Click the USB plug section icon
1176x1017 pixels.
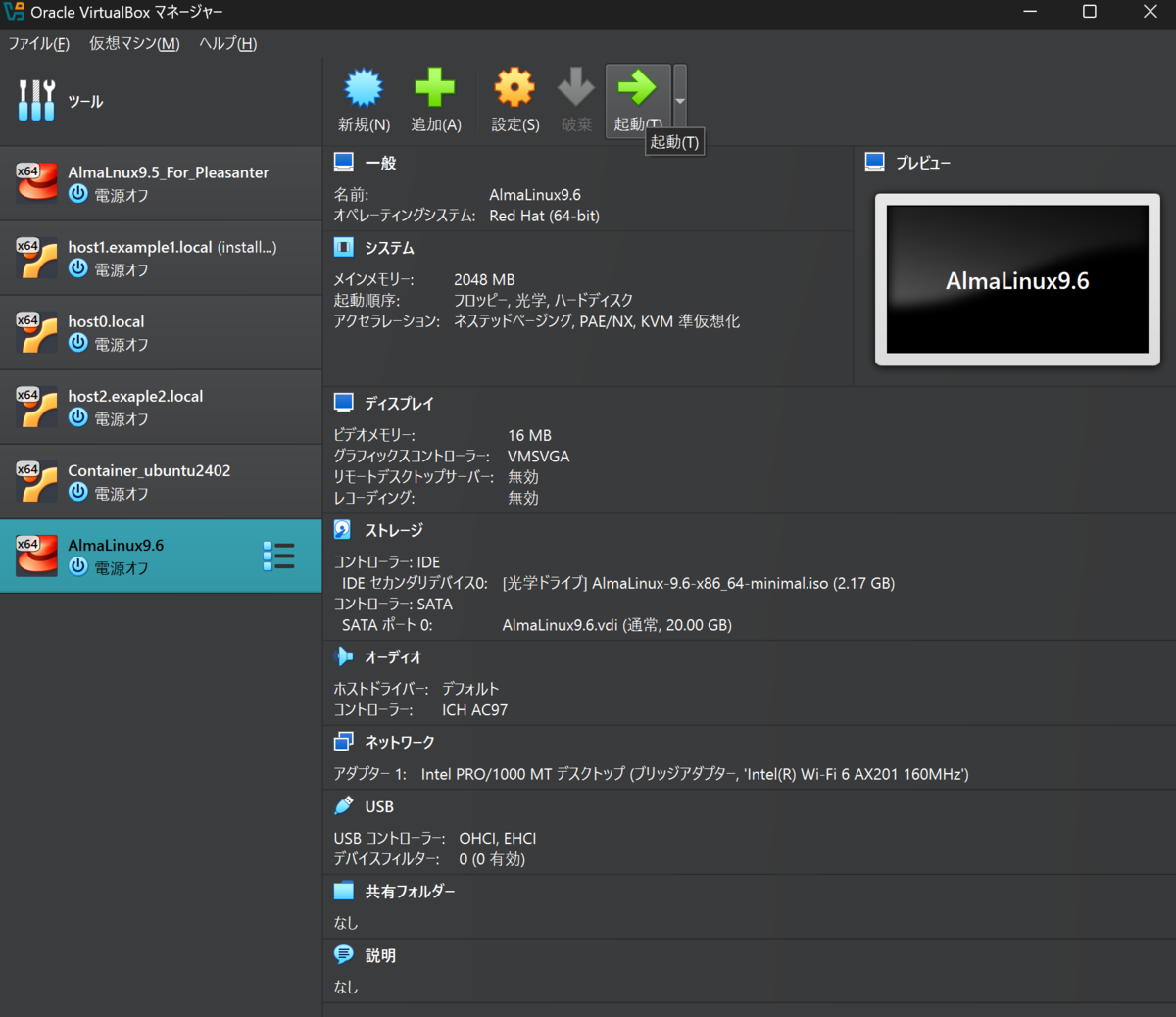tap(344, 805)
